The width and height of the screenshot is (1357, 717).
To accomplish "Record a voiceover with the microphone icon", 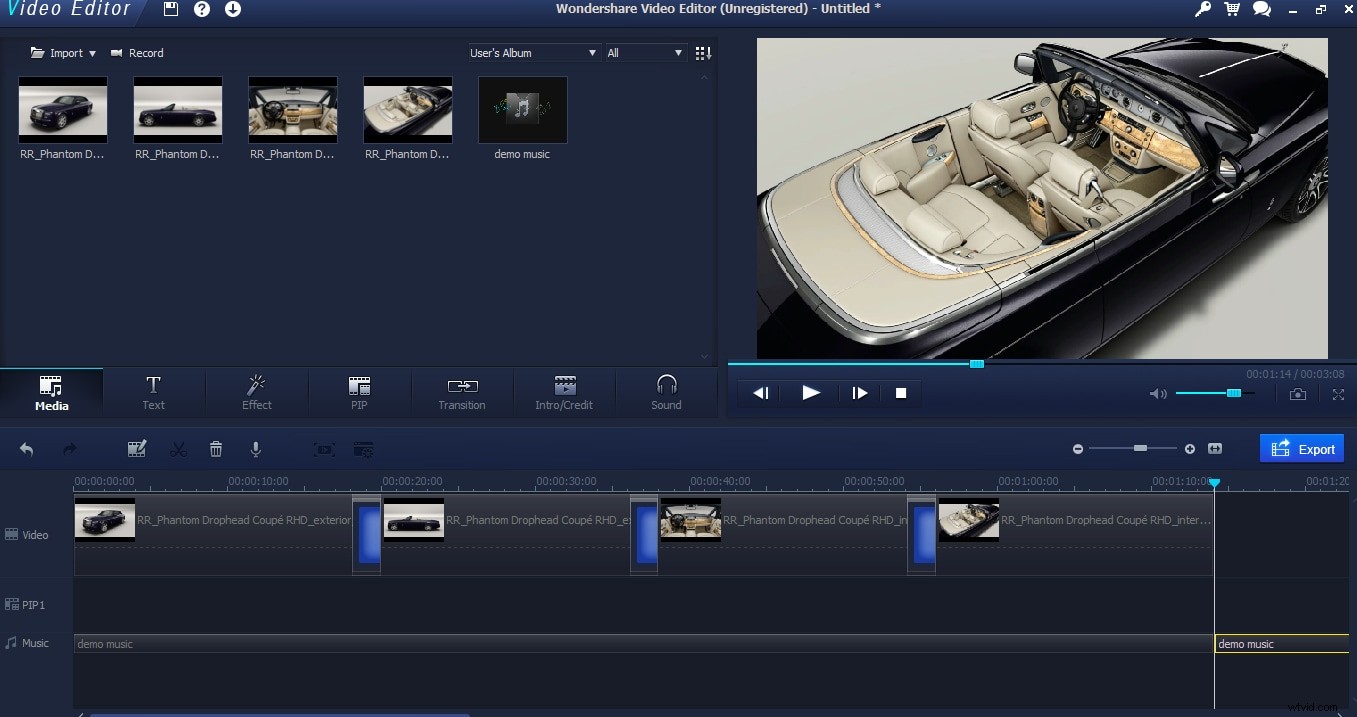I will [256, 449].
